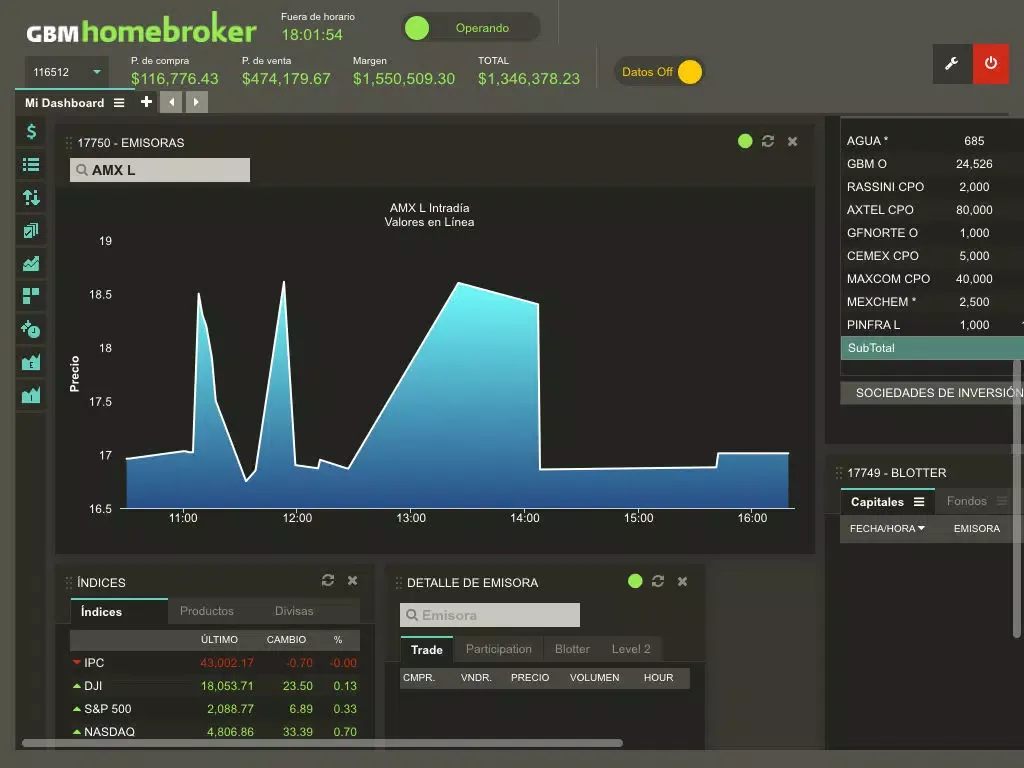Expand the Sociedades de Inversión section
The image size is (1024, 768).
point(932,392)
